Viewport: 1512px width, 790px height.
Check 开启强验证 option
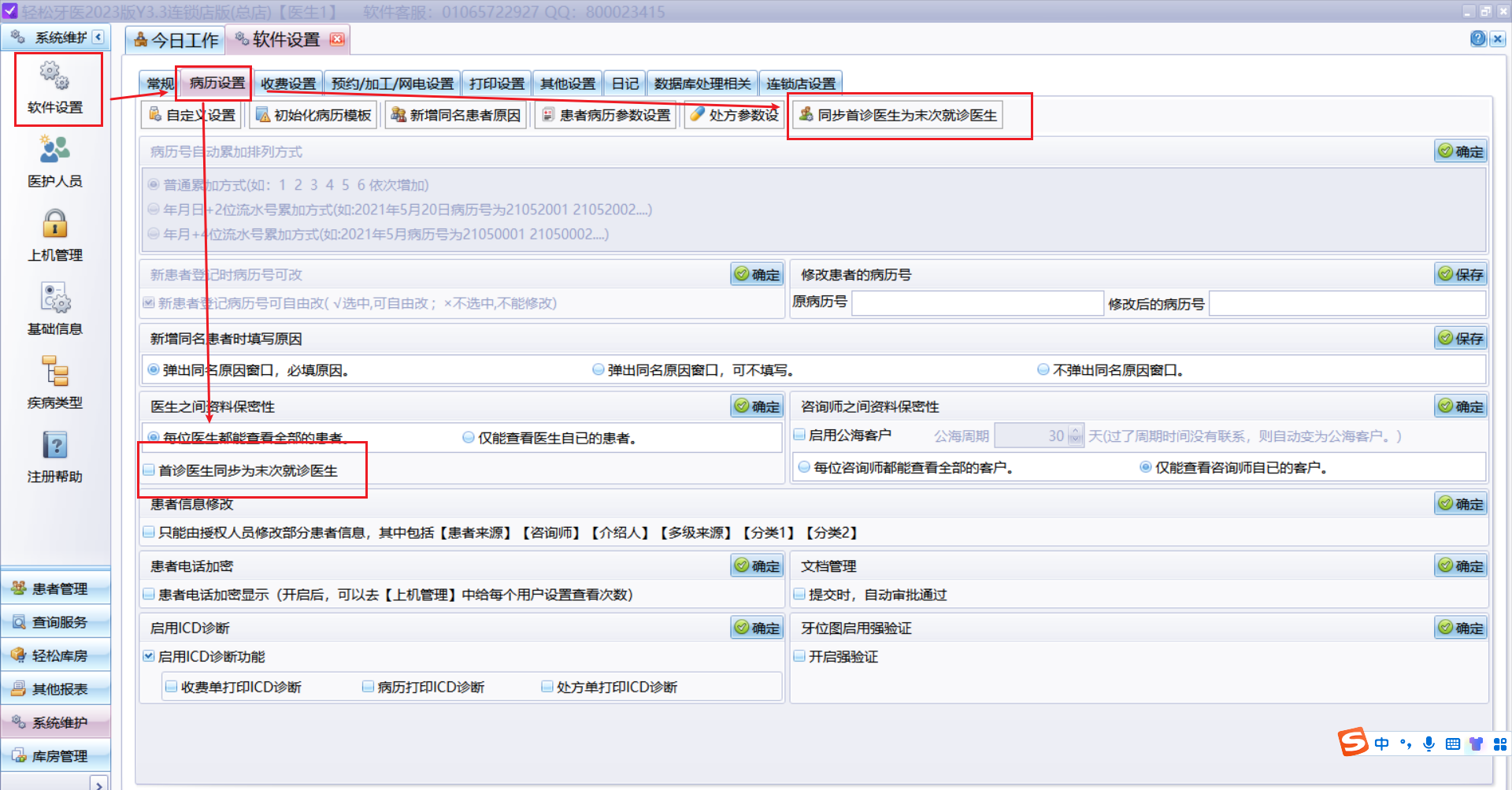pos(799,656)
